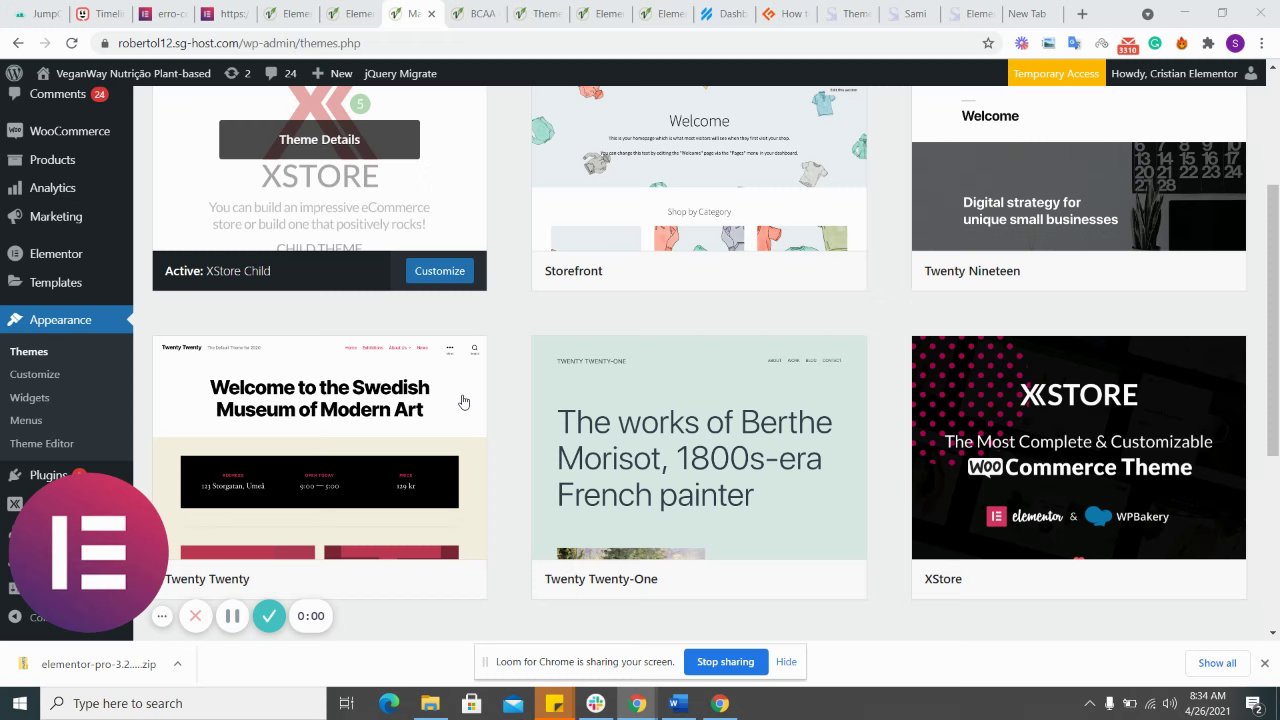Viewport: 1280px width, 720px height.
Task: Open the Chrome three-dot menu
Action: [1262, 43]
